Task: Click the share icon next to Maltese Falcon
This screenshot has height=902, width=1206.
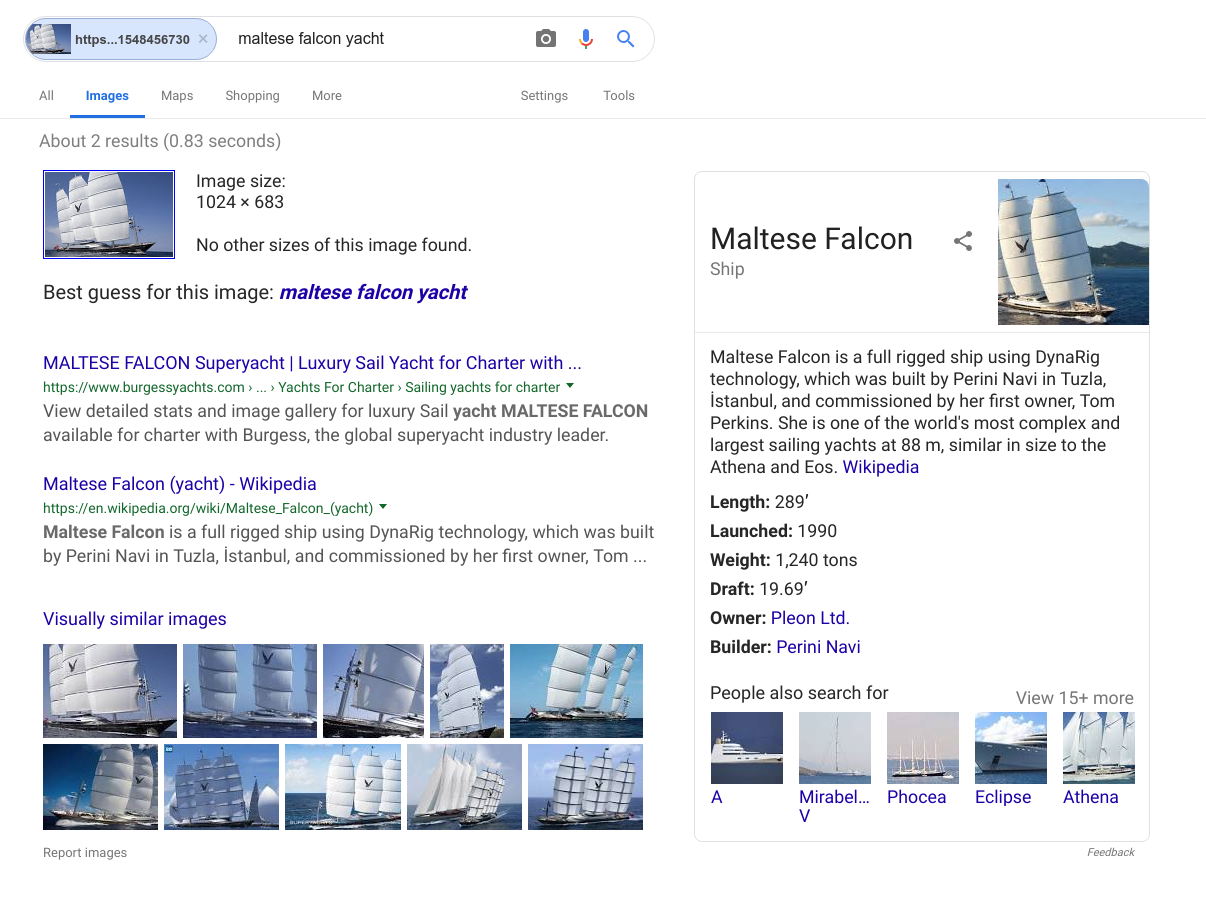Action: tap(963, 241)
